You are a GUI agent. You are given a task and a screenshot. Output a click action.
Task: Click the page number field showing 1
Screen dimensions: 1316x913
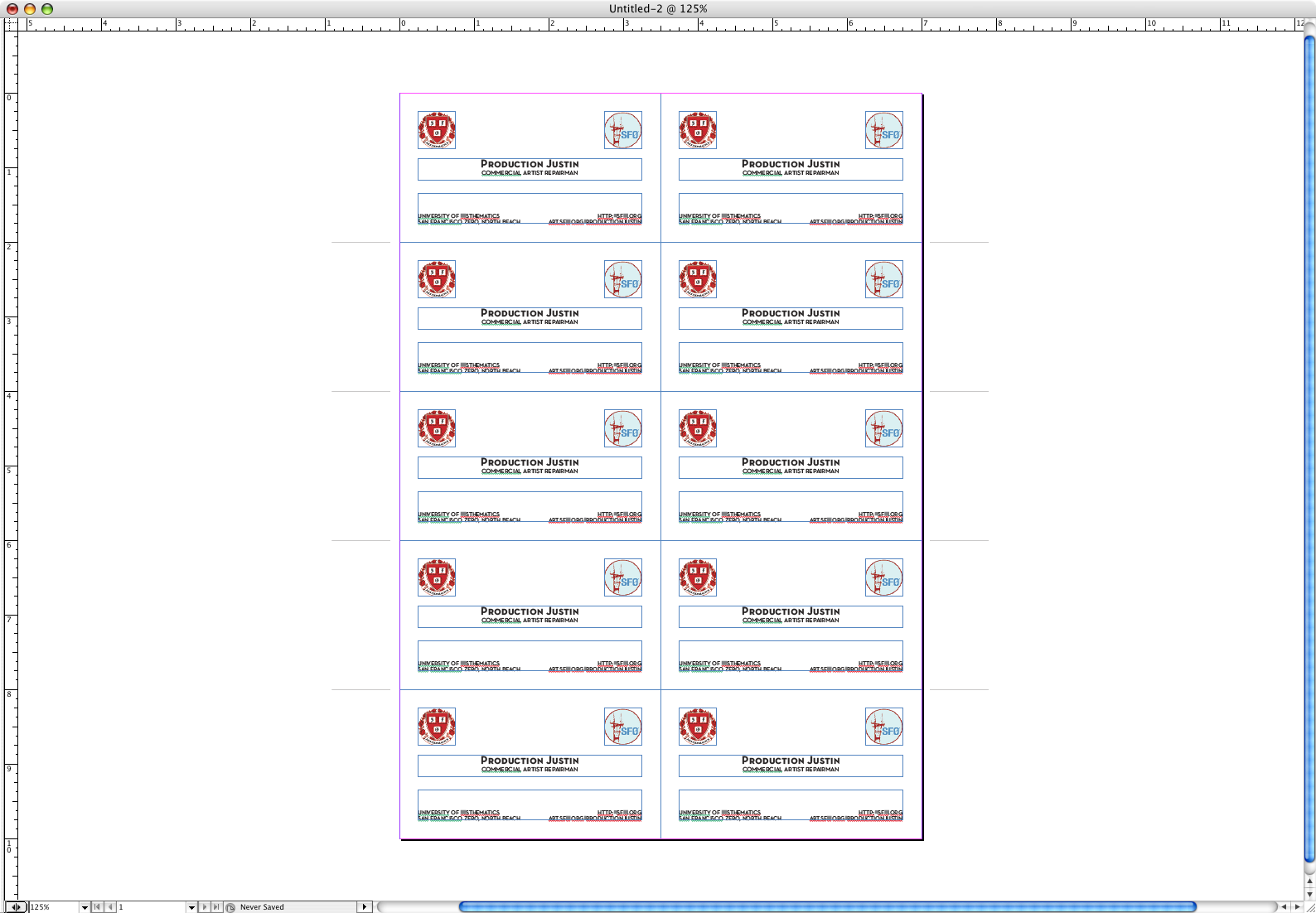pos(152,907)
